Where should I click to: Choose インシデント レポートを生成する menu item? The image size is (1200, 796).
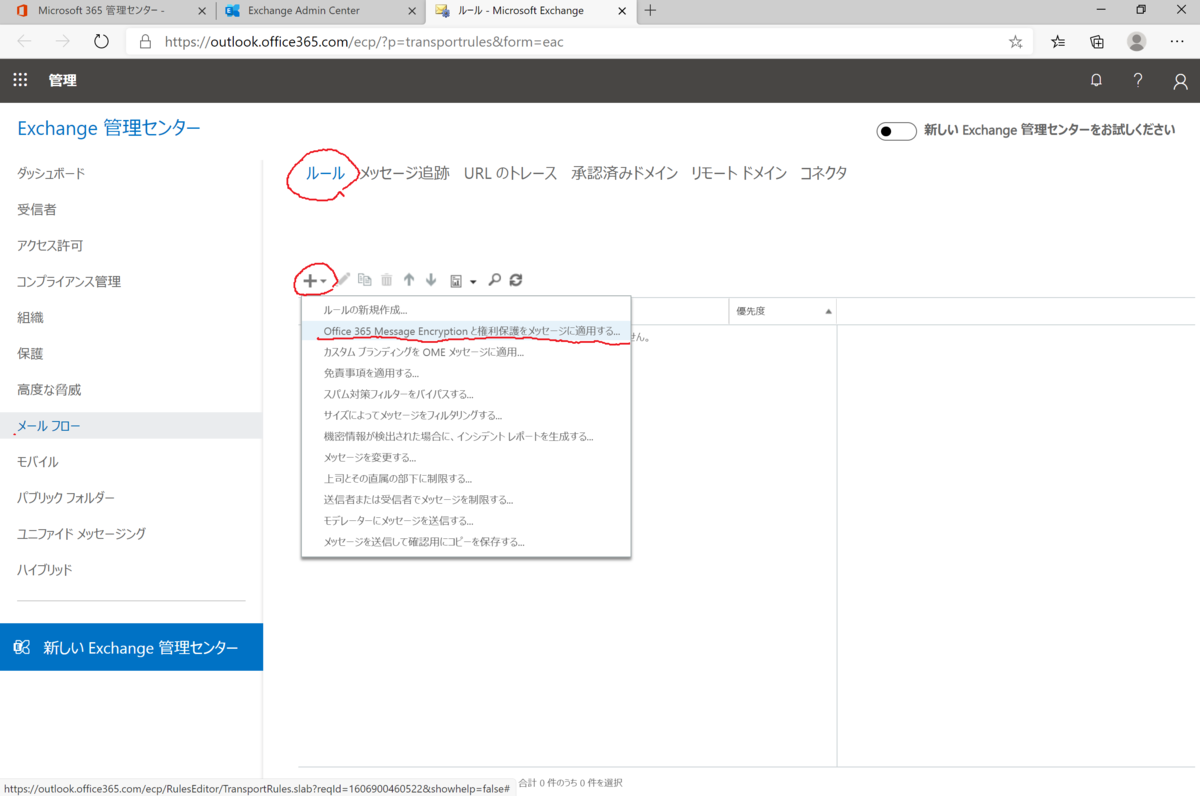click(x=466, y=436)
